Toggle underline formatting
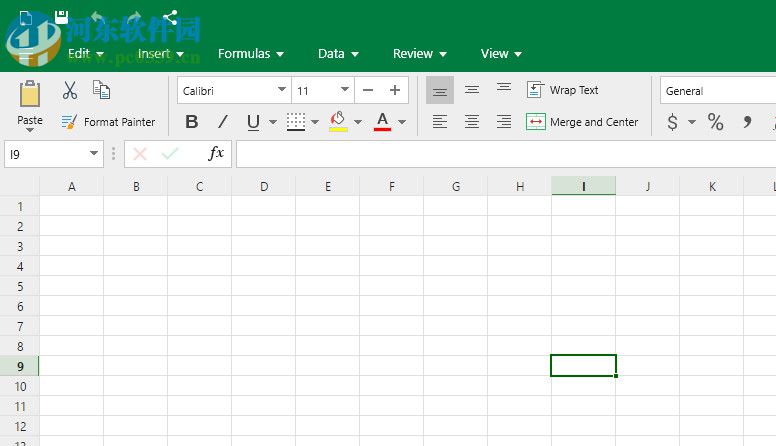This screenshot has width=776, height=446. 253,122
